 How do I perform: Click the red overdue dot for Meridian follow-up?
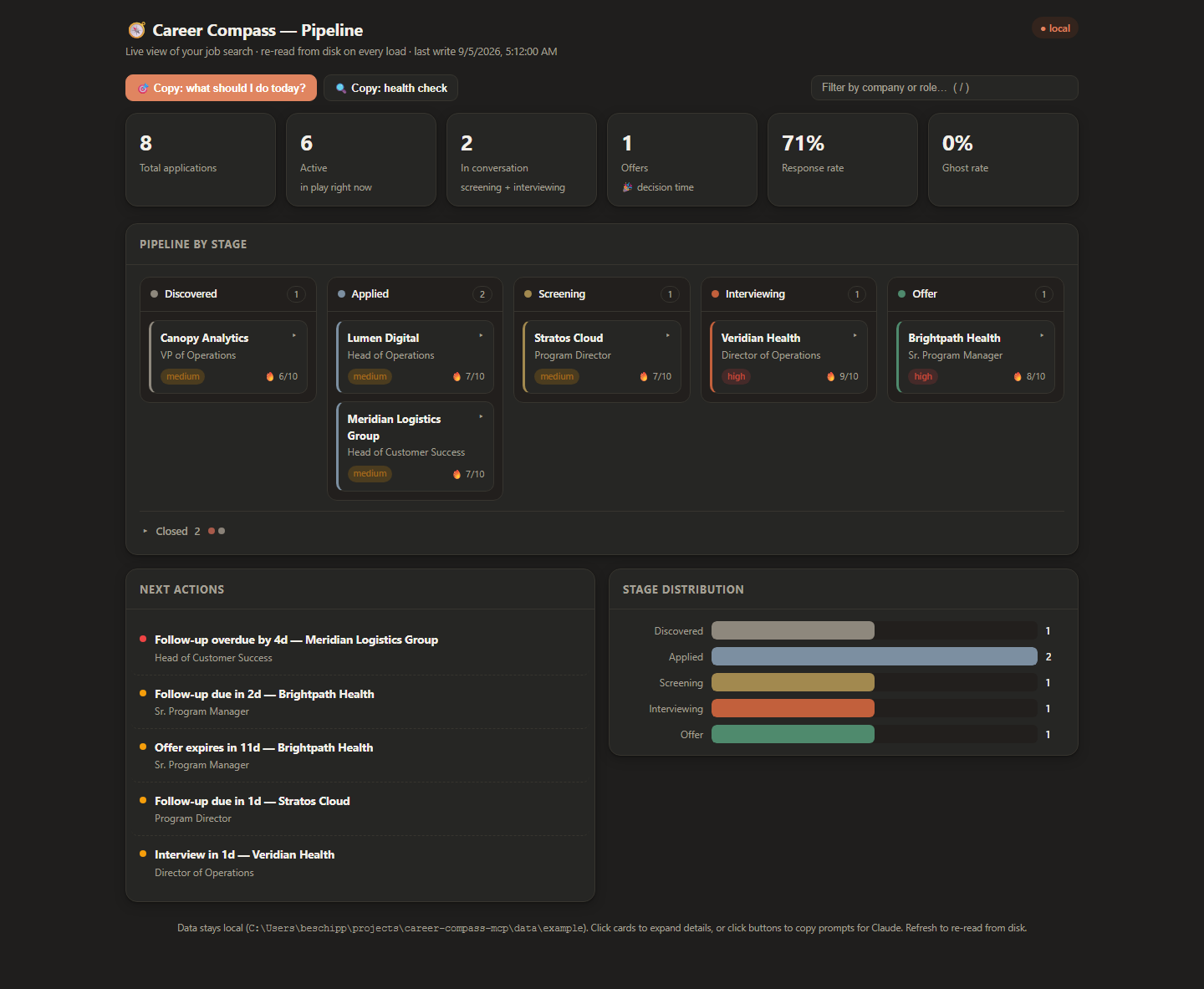click(x=143, y=639)
